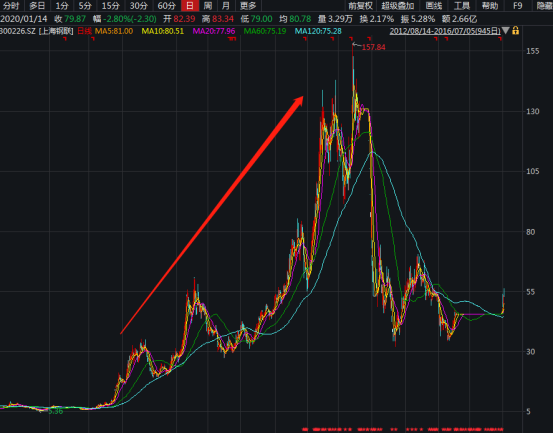Open the 画线 drawing tools

[434, 6]
